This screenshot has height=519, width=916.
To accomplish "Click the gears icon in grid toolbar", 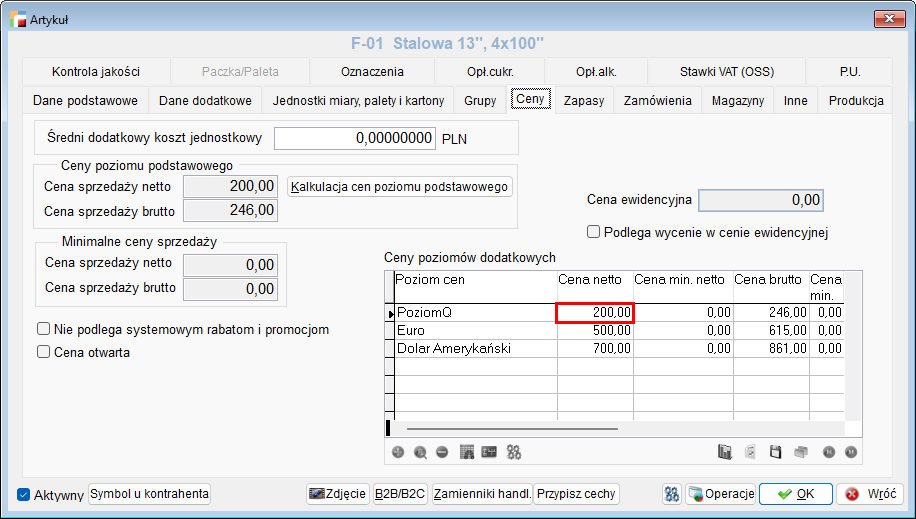I will [x=514, y=452].
